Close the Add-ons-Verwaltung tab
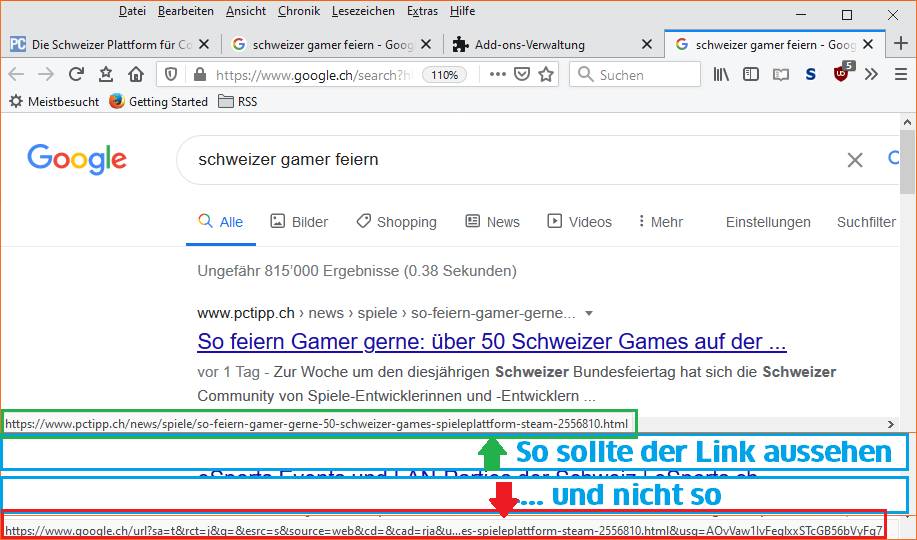 click(x=647, y=44)
